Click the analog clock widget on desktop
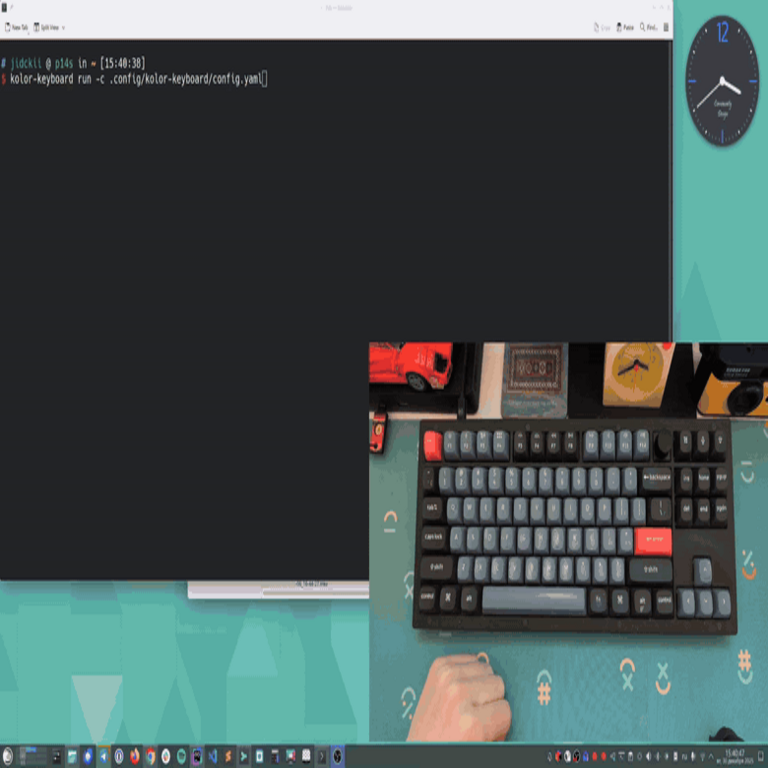 722,81
